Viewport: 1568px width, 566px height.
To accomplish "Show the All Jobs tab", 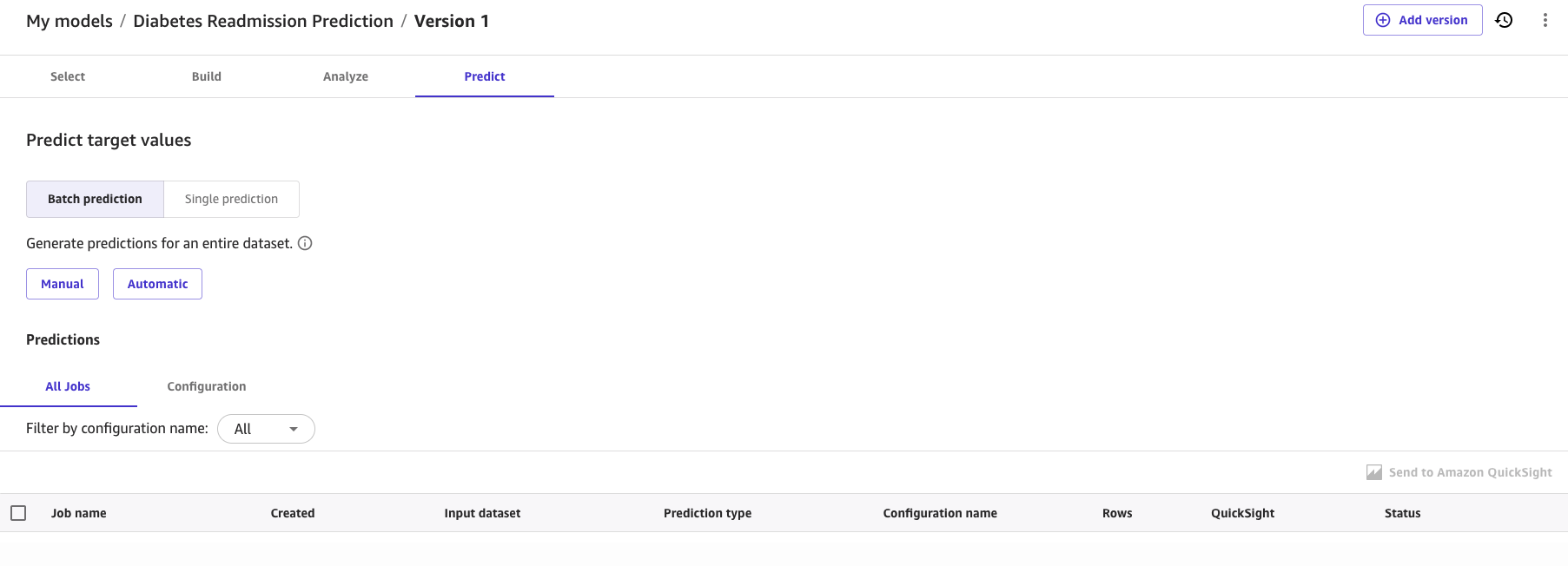I will click(68, 386).
